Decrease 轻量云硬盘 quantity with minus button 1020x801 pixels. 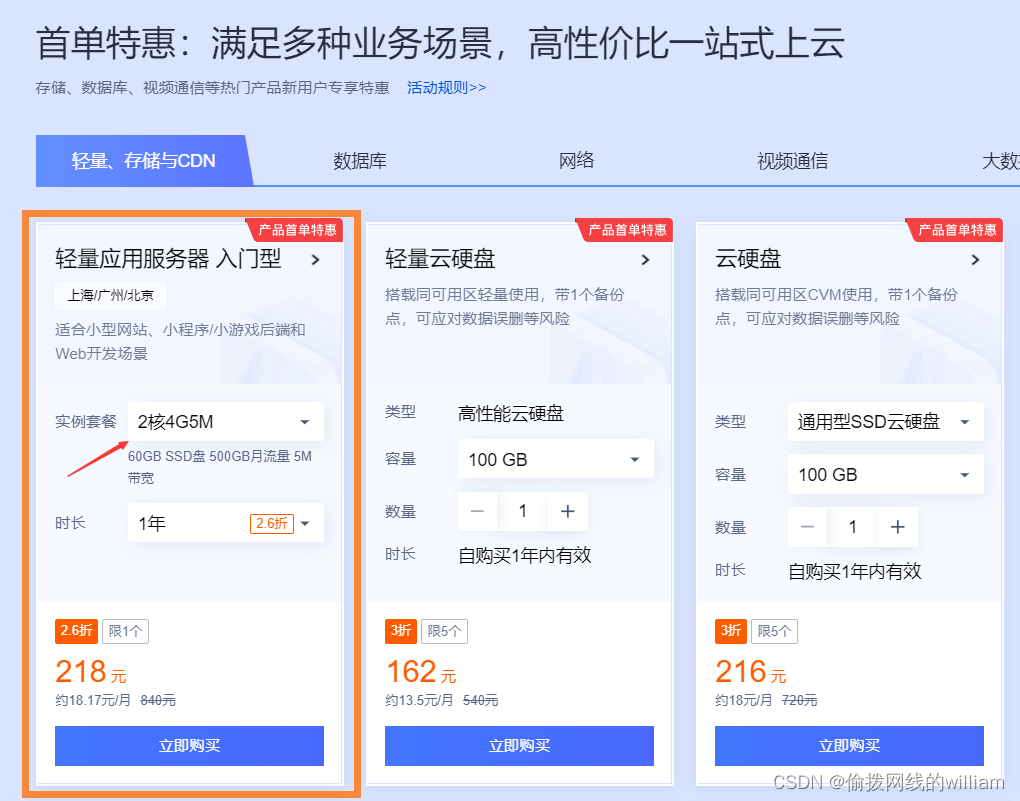pos(477,511)
